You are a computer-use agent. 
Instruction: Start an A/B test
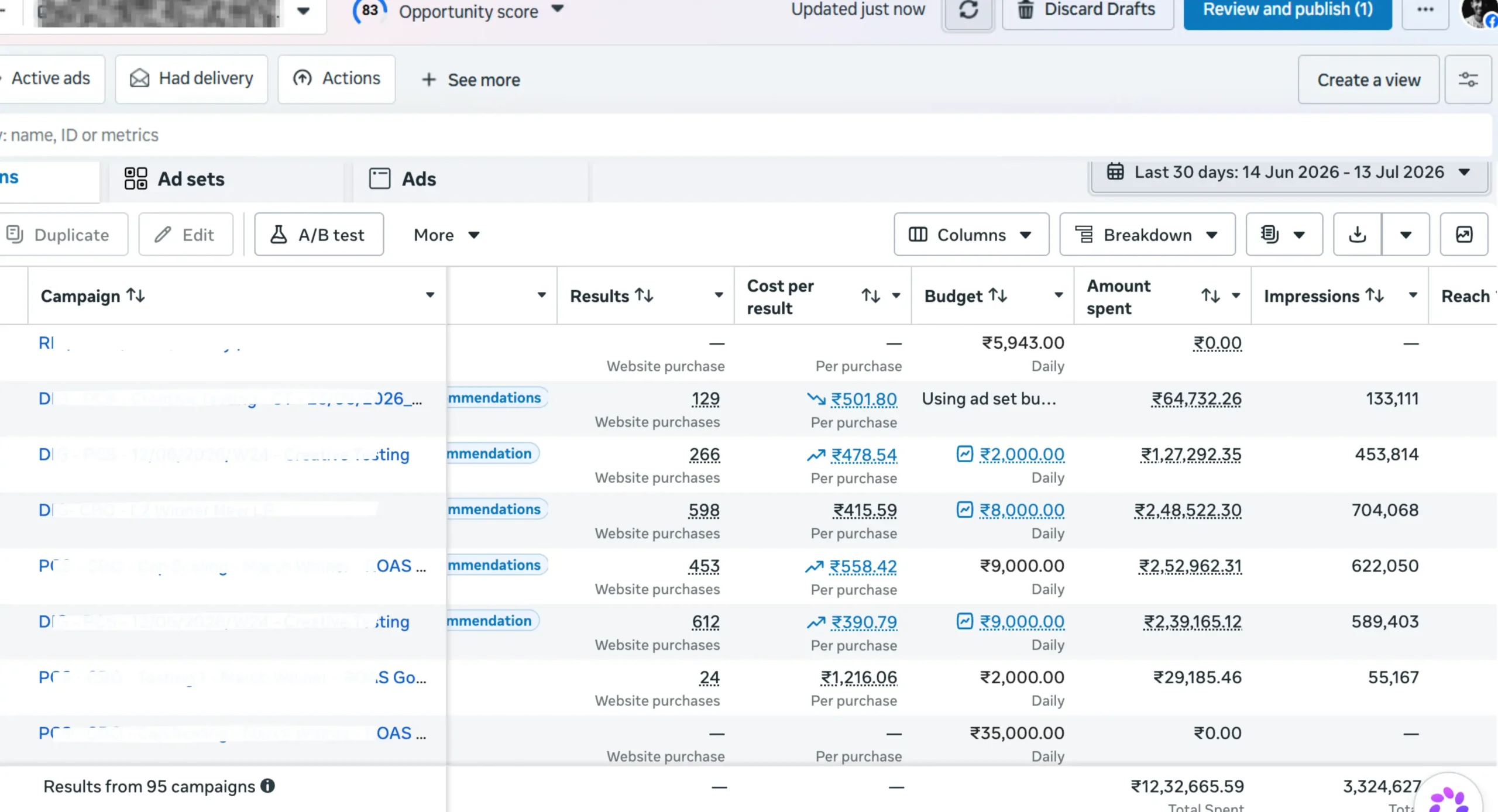click(319, 235)
